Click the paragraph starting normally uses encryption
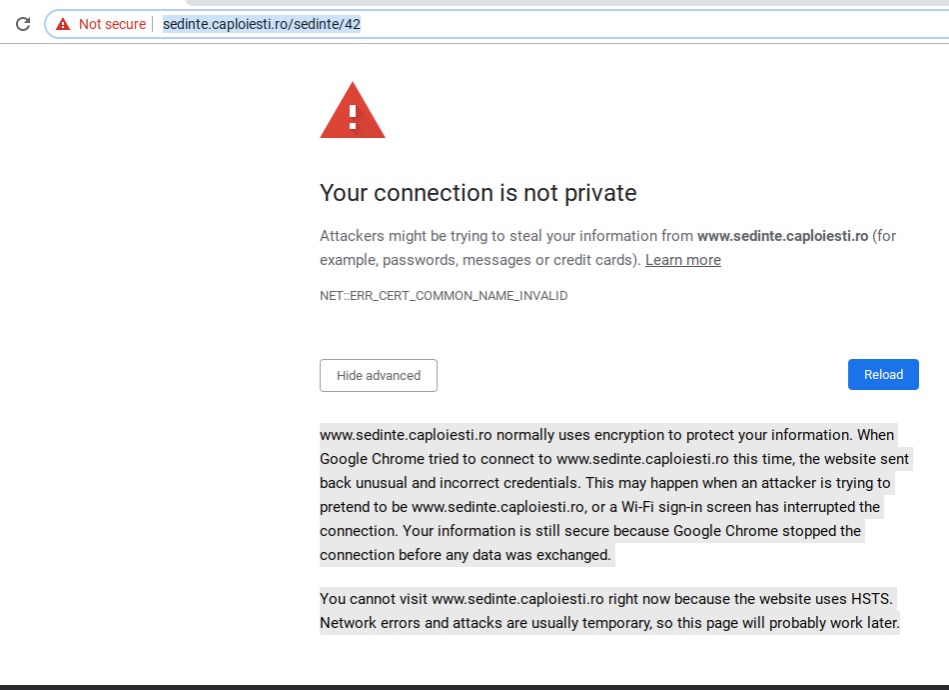The image size is (949, 690). pyautogui.click(x=614, y=494)
